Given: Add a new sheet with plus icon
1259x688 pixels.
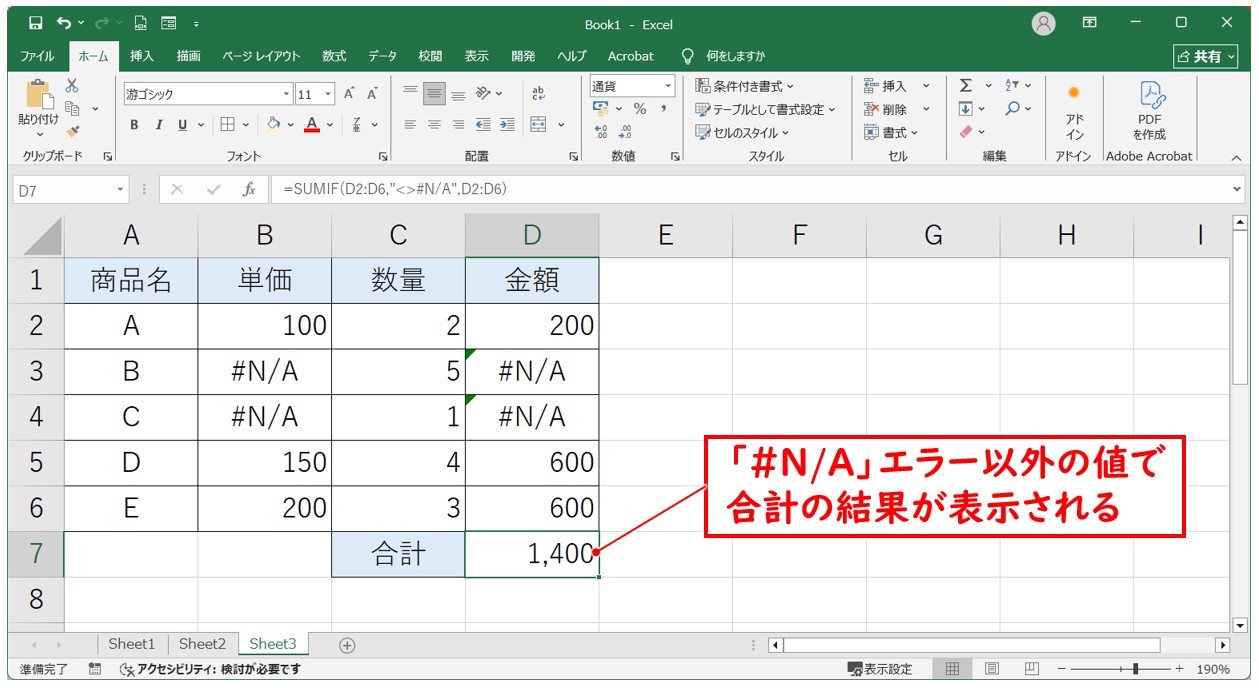Looking at the screenshot, I should [x=347, y=645].
